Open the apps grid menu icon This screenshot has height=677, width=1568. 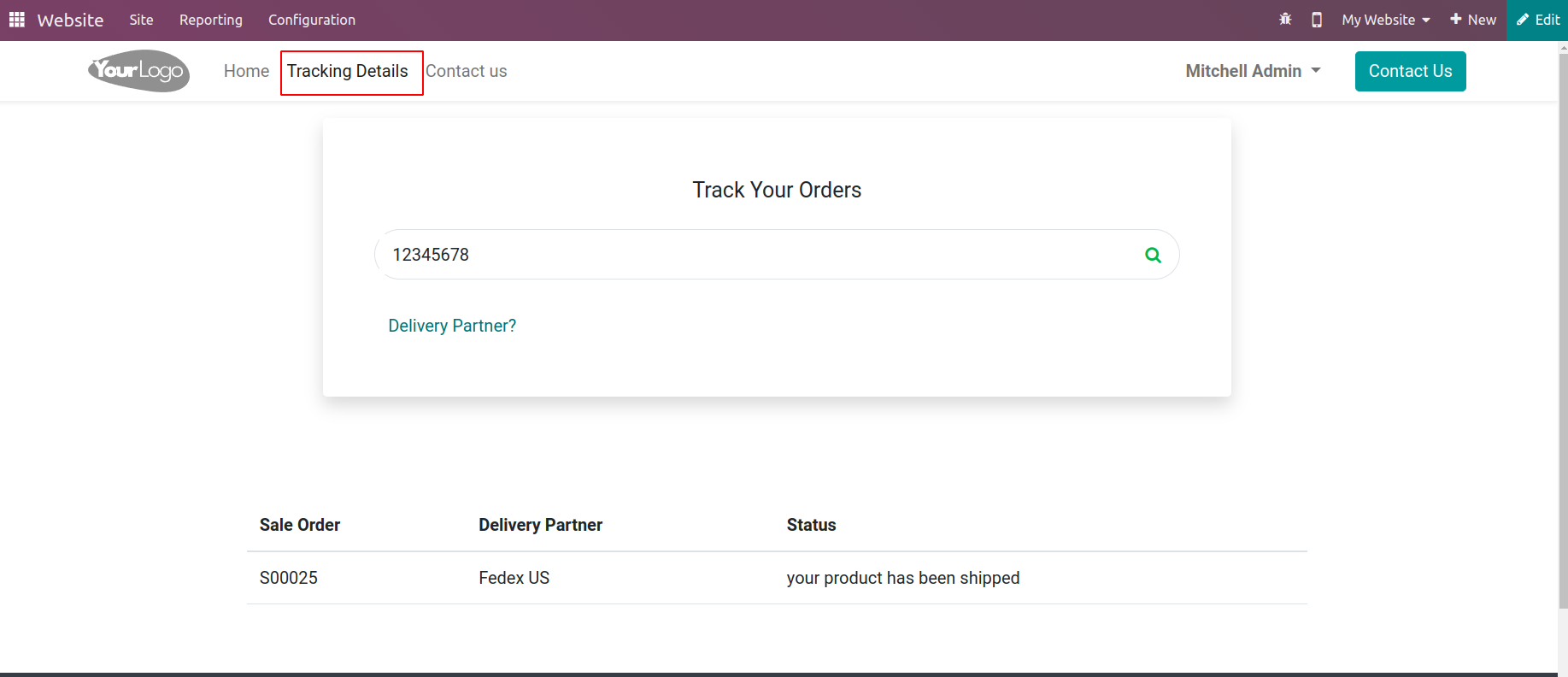point(17,20)
